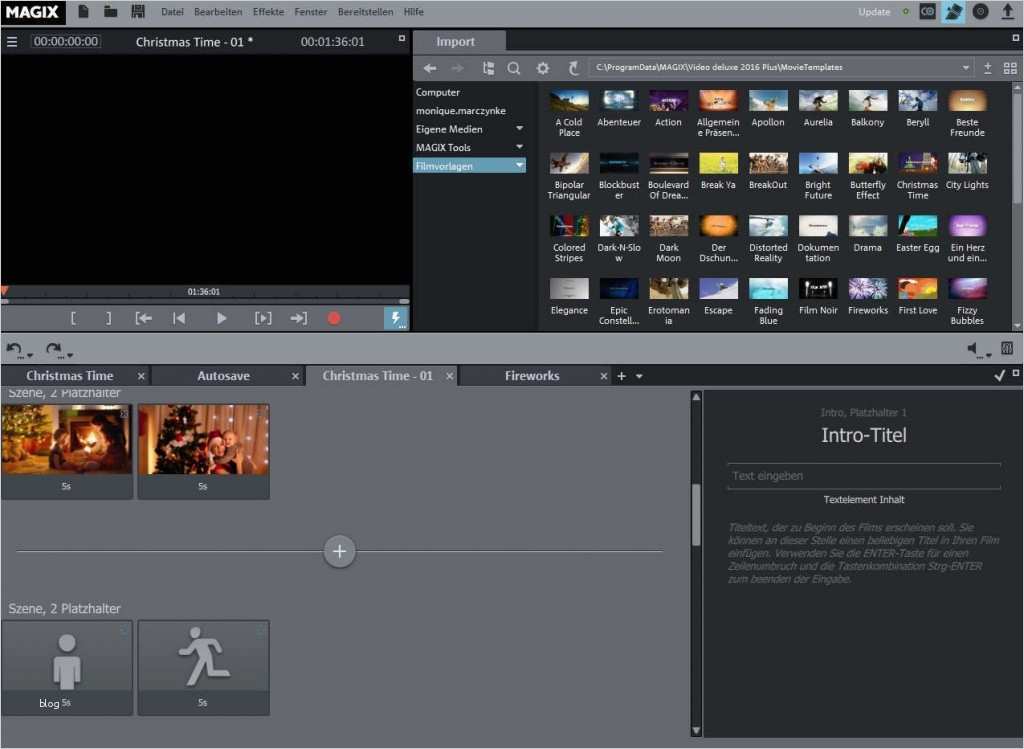The image size is (1024, 749).
Task: Click the save project disk icon
Action: tap(138, 12)
